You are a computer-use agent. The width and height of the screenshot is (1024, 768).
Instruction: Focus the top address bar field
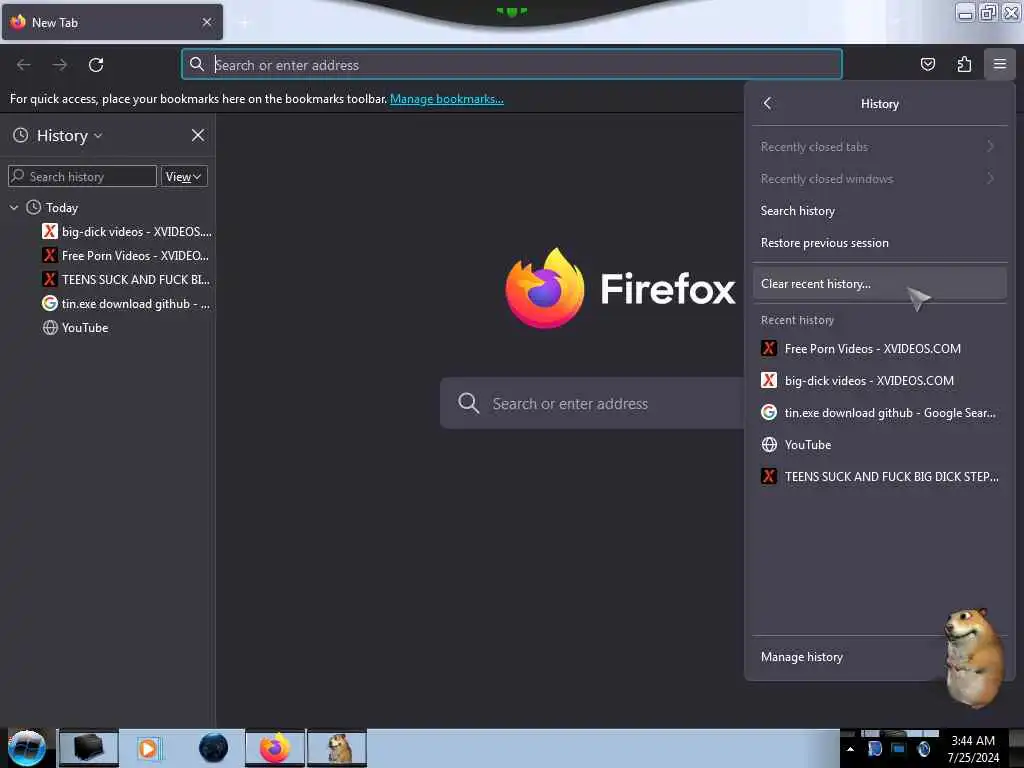511,64
